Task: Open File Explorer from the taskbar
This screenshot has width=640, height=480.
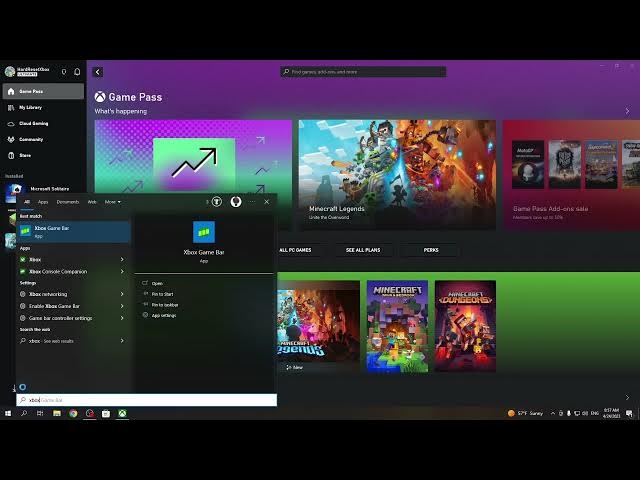Action: tap(57, 413)
